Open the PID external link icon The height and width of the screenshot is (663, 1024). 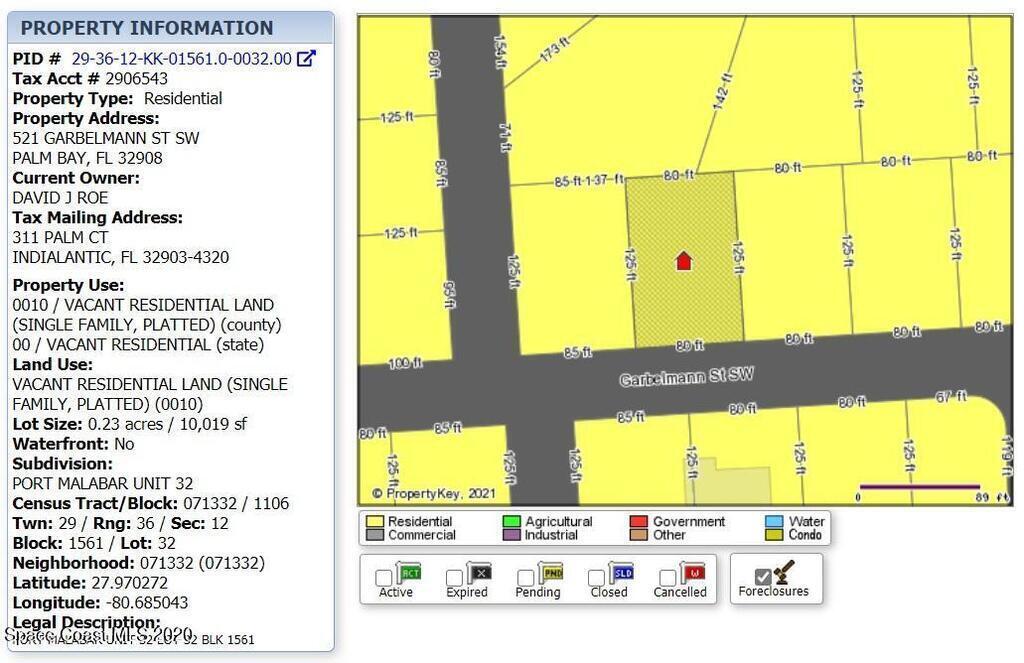click(x=307, y=59)
